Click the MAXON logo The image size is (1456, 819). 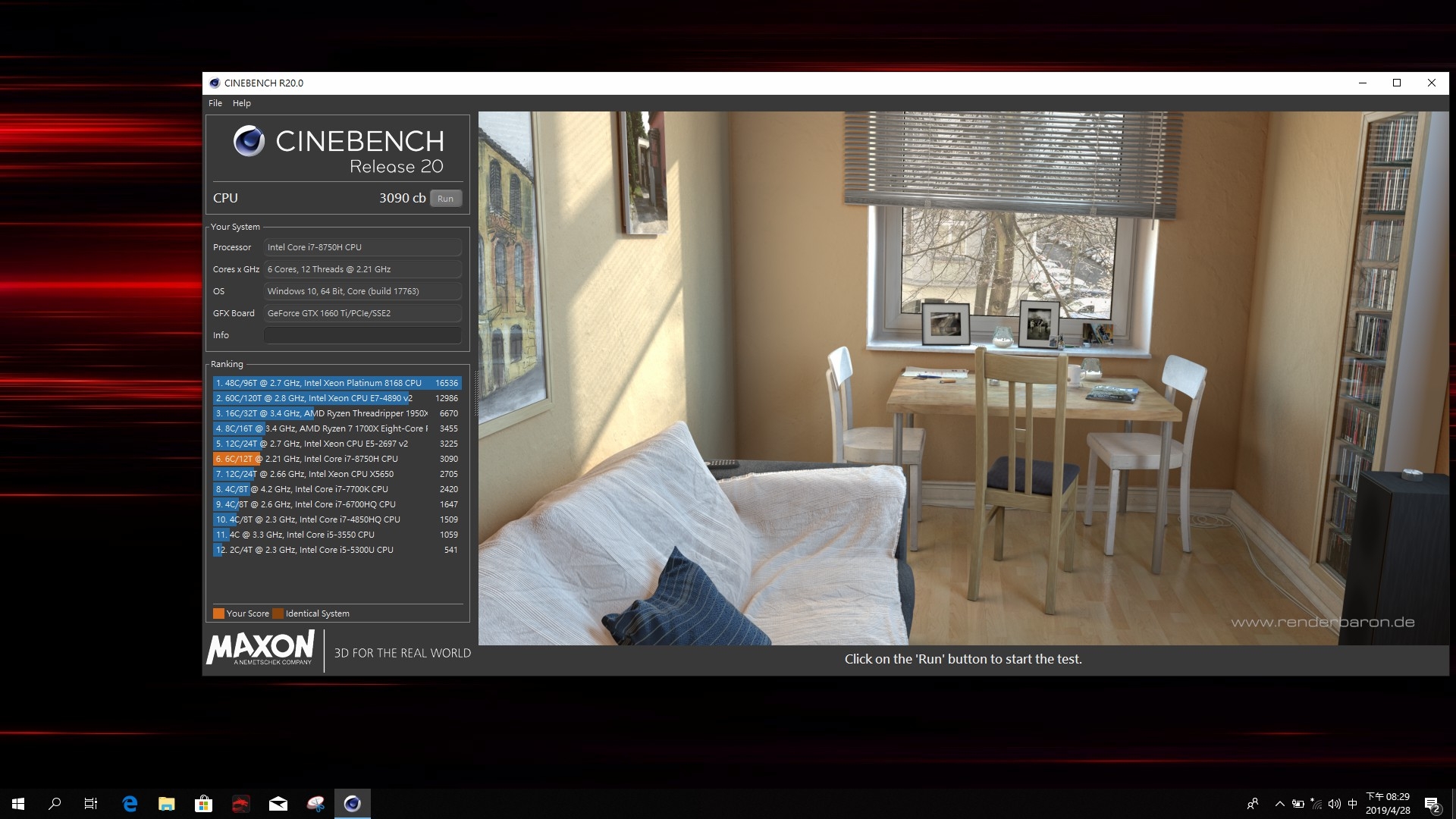260,648
